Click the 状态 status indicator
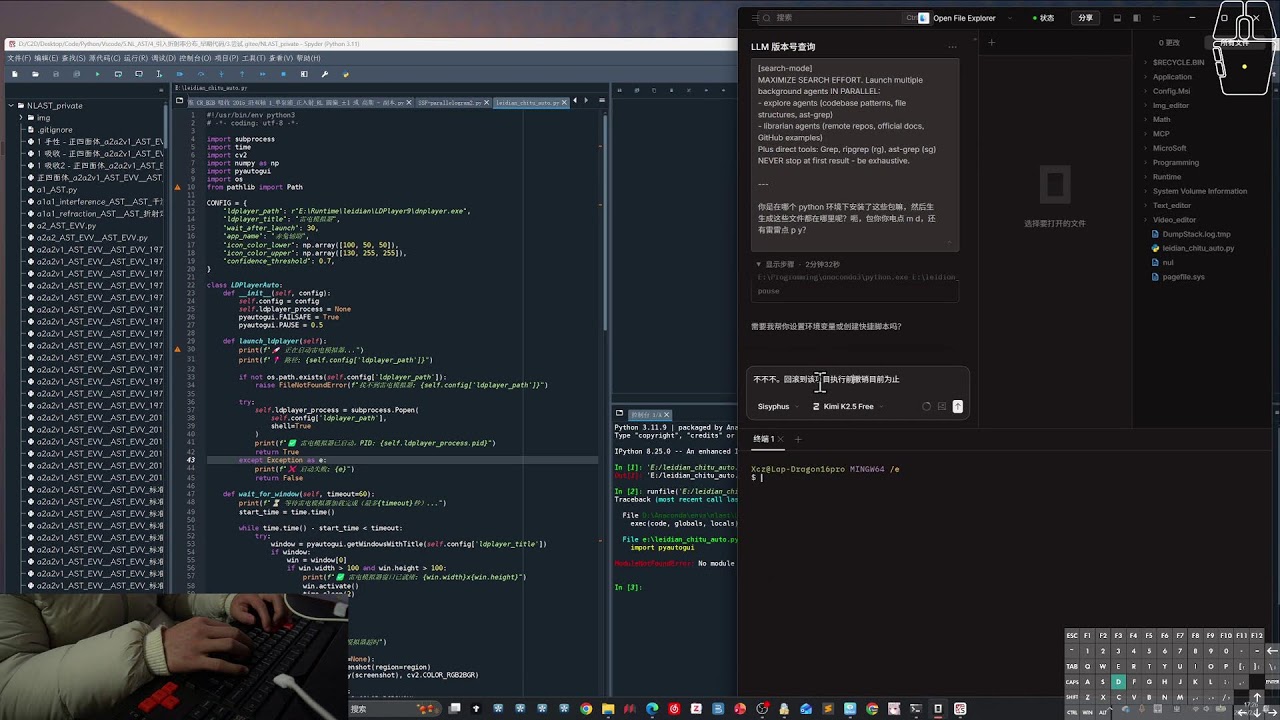The height and width of the screenshot is (720, 1280). pyautogui.click(x=1043, y=18)
